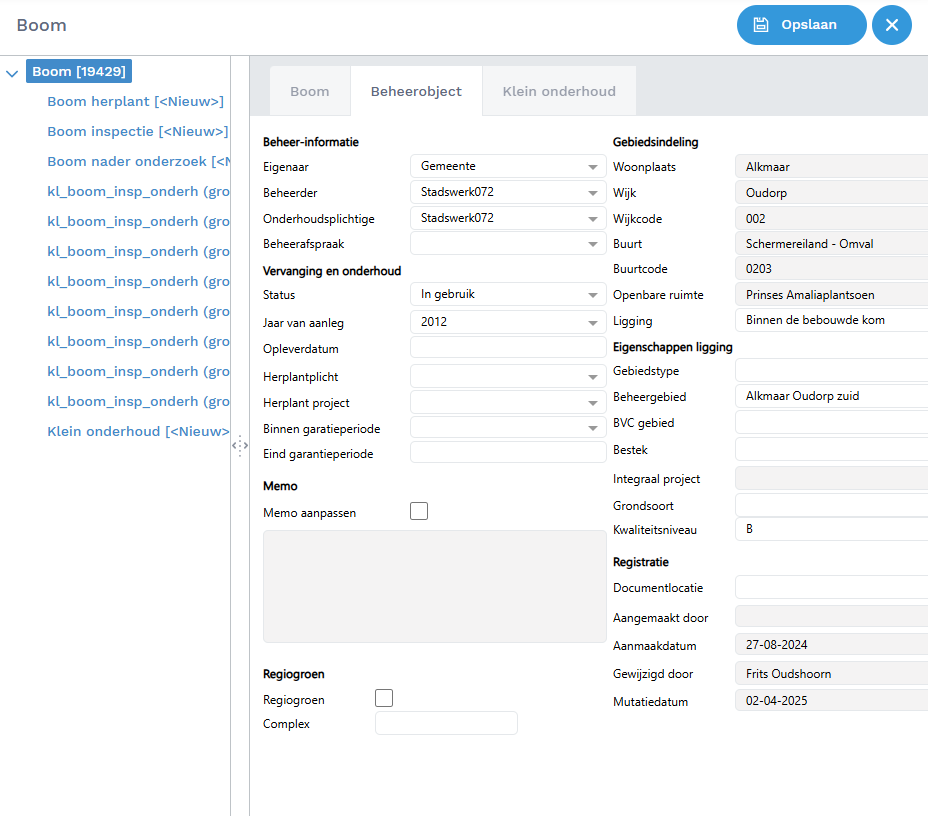Switch to the Klein onderhoud tab
The width and height of the screenshot is (928, 816).
coord(558,91)
